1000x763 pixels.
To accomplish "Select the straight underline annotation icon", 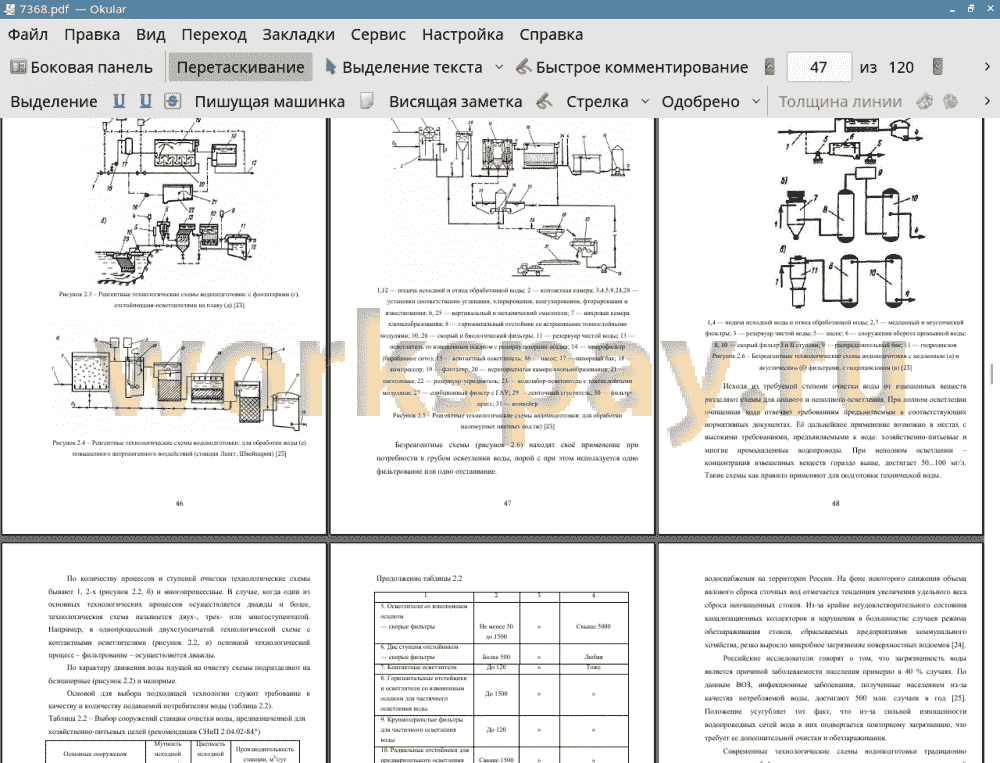I will [119, 101].
